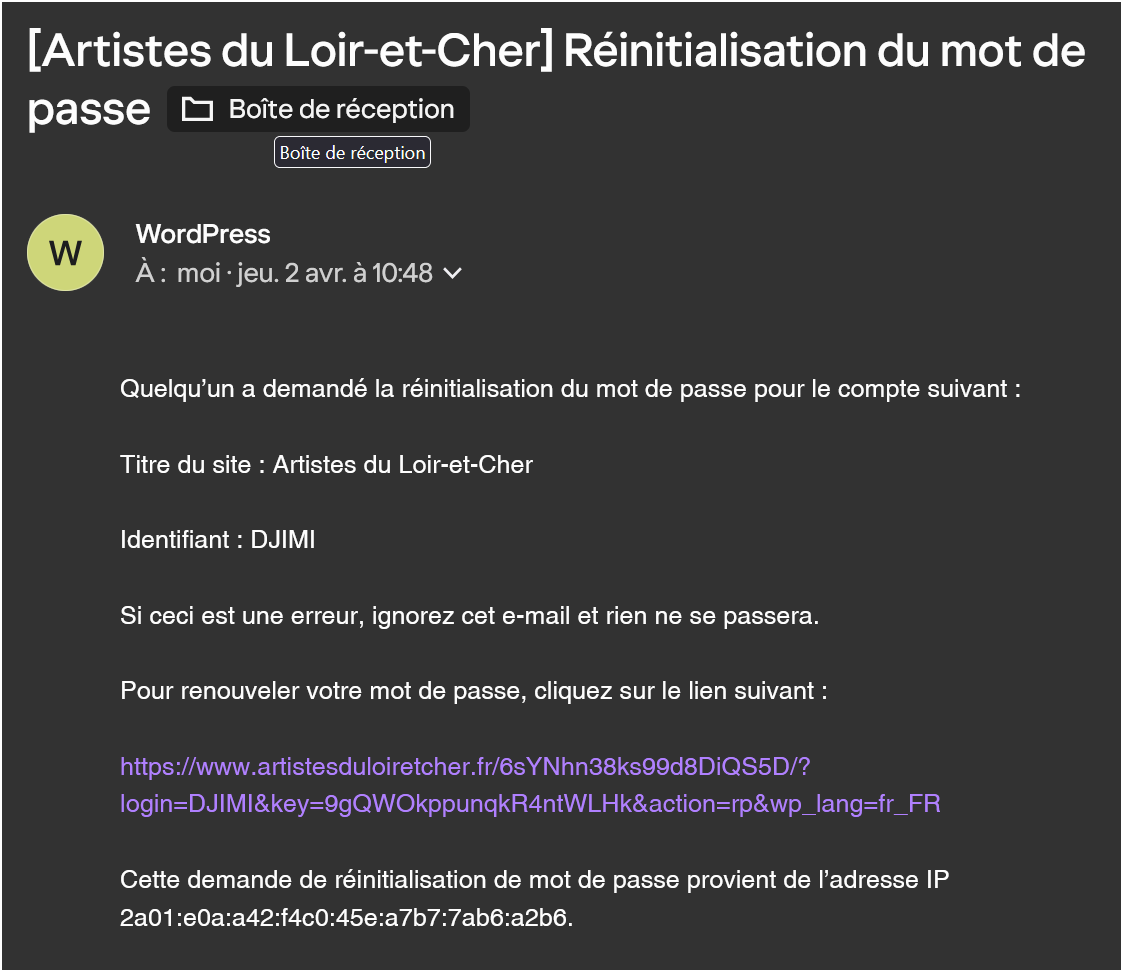Click the "À :" recipient label
Screen dimensions: 1123x972
[x=151, y=273]
